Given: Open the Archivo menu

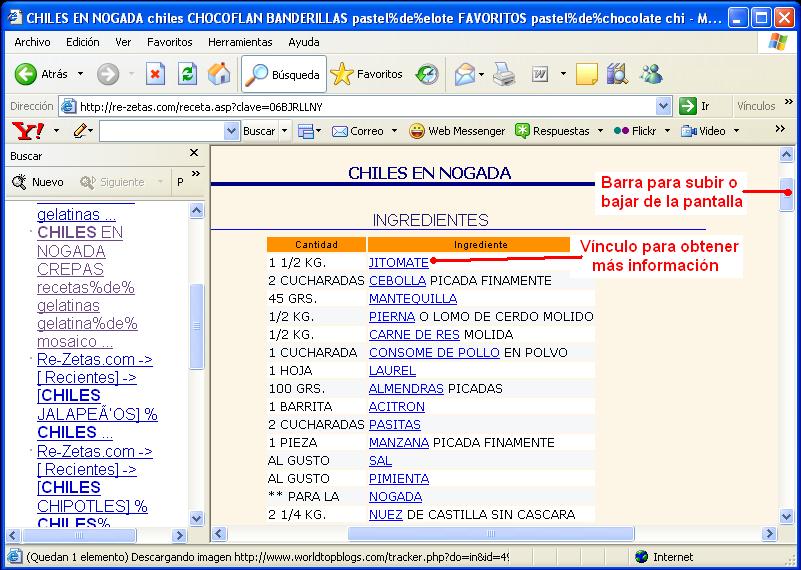Looking at the screenshot, I should (32, 42).
